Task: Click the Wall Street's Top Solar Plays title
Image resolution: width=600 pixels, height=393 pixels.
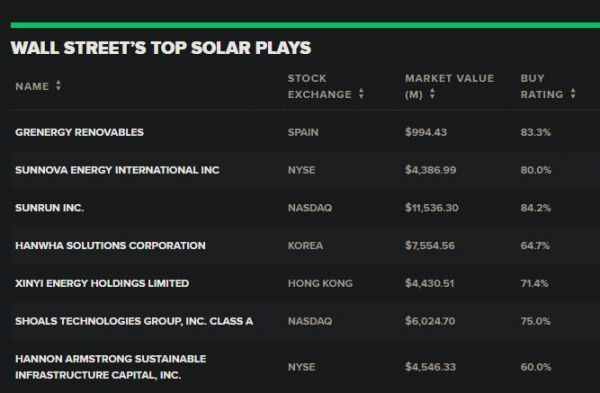Action: 161,48
